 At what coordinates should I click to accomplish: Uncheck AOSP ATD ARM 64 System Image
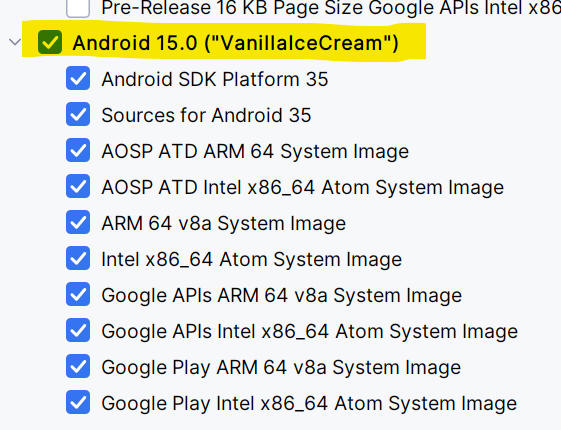[x=78, y=150]
